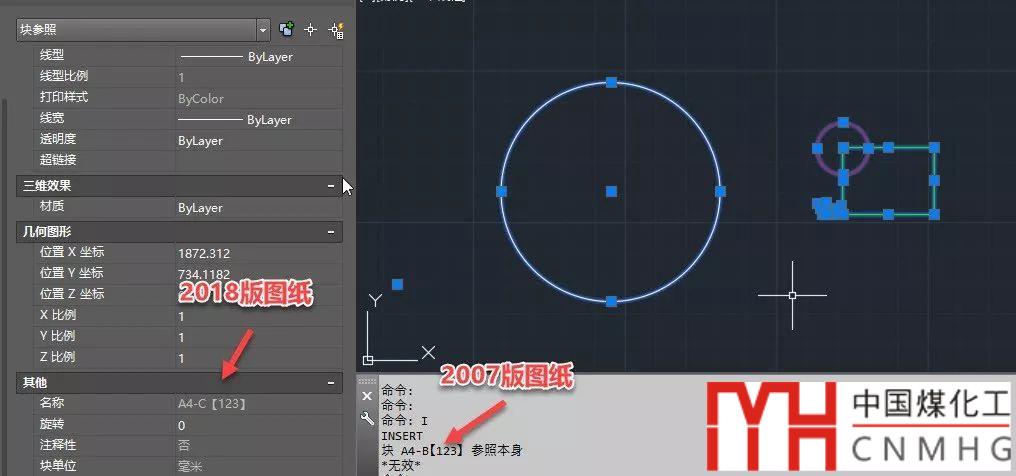The width and height of the screenshot is (1016, 476).
Task: Collapse the 三维效果 section
Action: 330,186
